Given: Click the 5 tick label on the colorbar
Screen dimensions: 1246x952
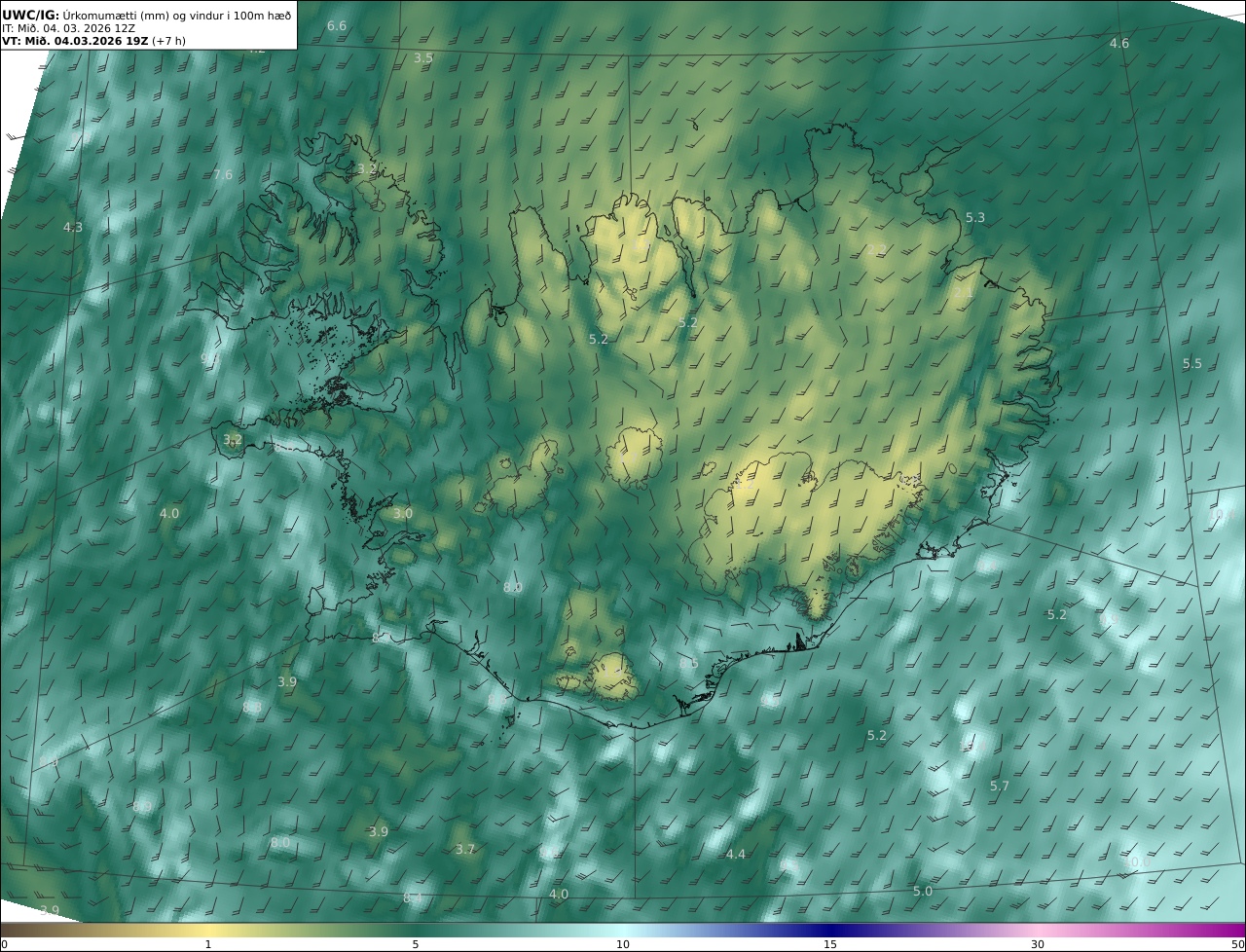Looking at the screenshot, I should (416, 944).
